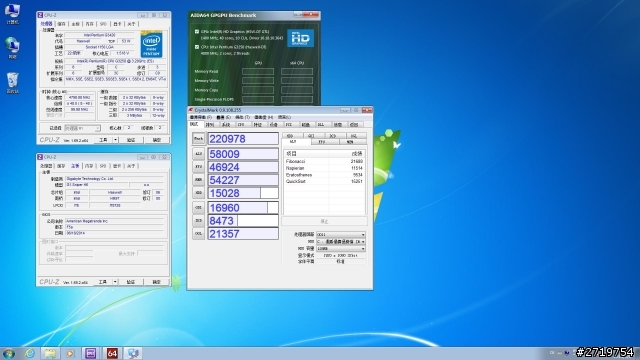
Task: Open tools dropdown arrow in CPU-Z mainboard window
Action: [x=115, y=282]
